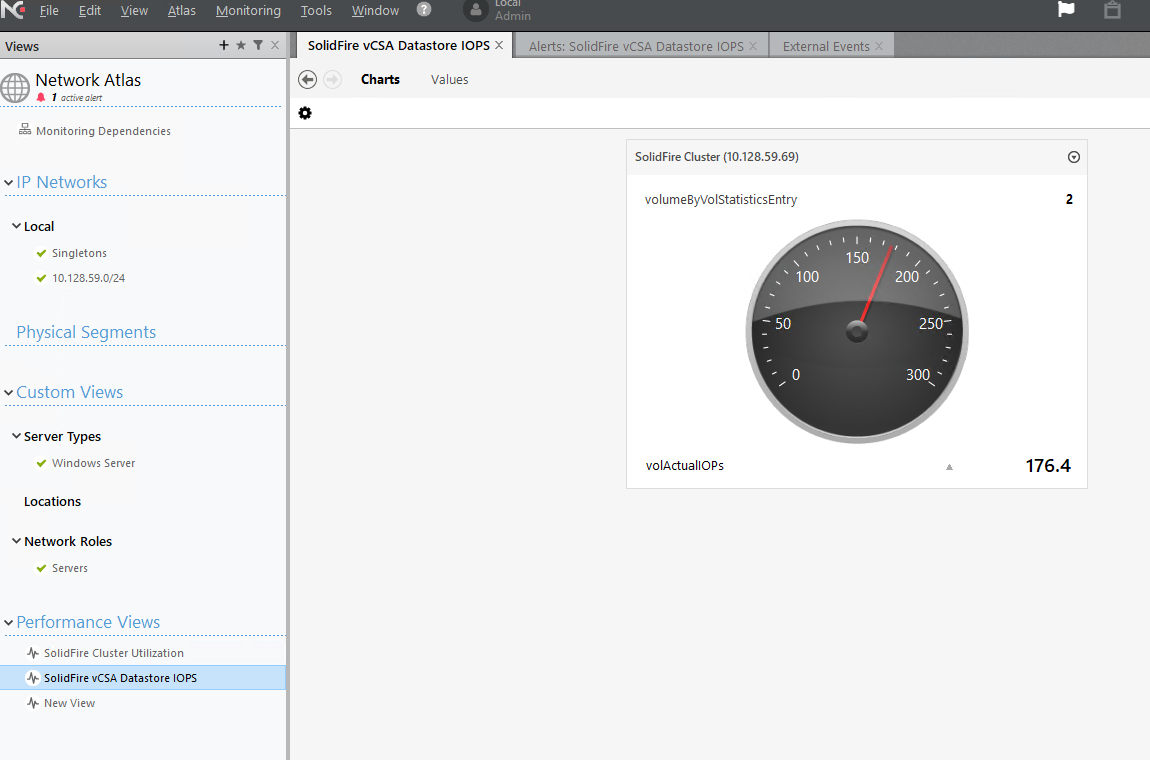Open the Tools menu

tap(316, 10)
